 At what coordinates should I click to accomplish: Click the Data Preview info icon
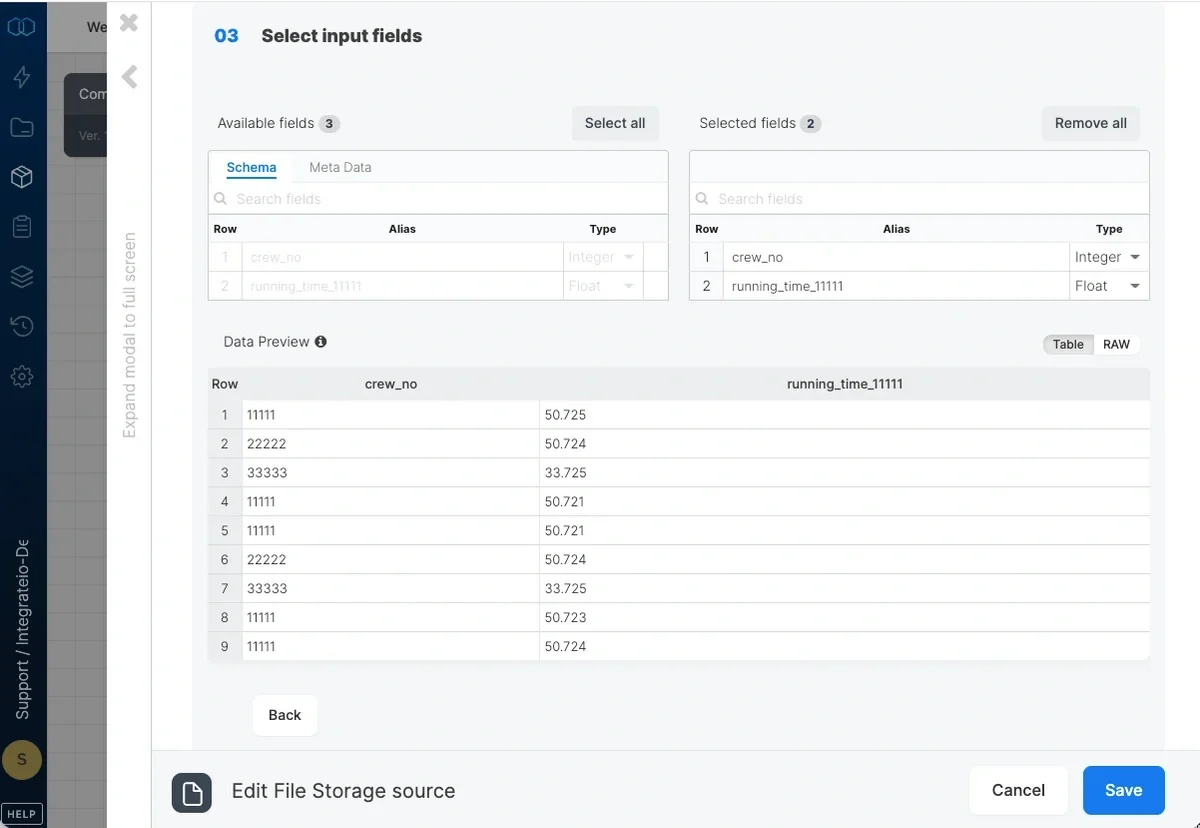[320, 341]
